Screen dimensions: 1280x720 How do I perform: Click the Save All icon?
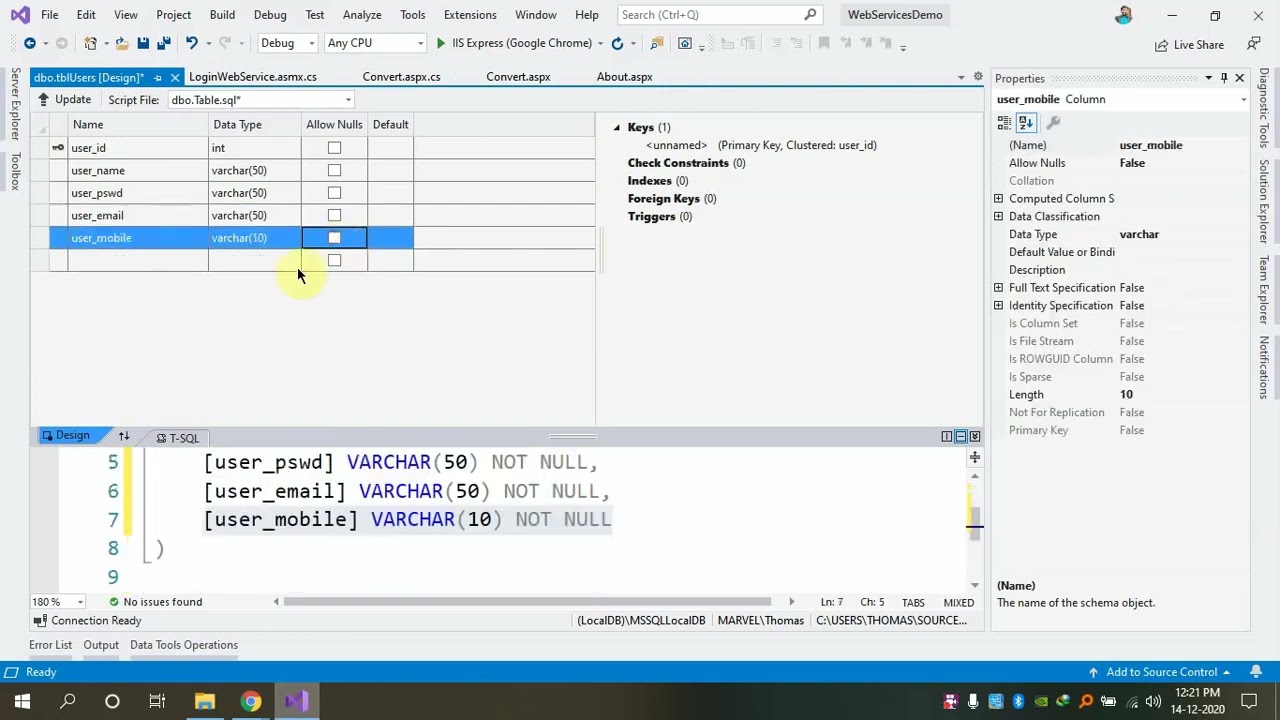(x=163, y=43)
